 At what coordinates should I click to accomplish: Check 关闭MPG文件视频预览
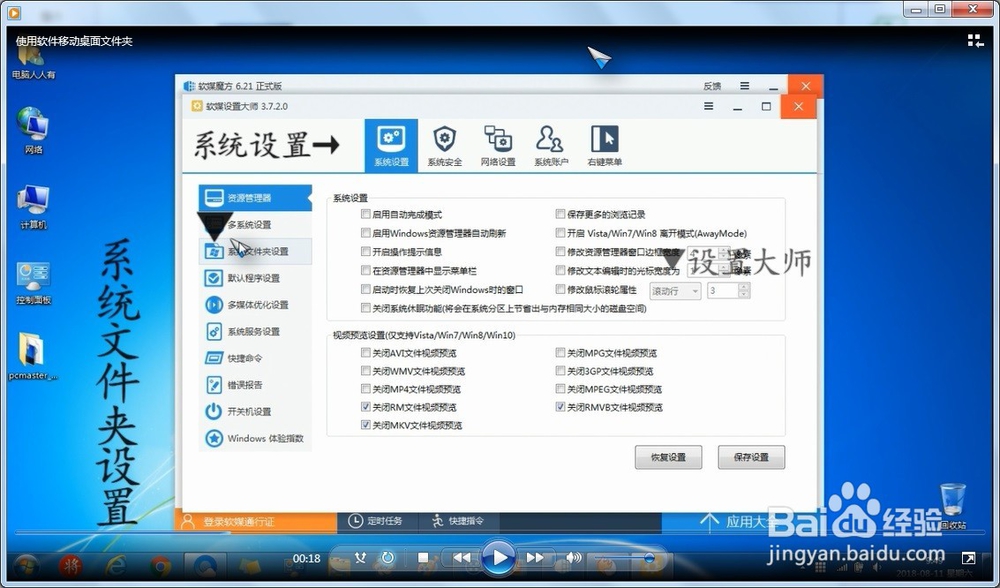560,352
